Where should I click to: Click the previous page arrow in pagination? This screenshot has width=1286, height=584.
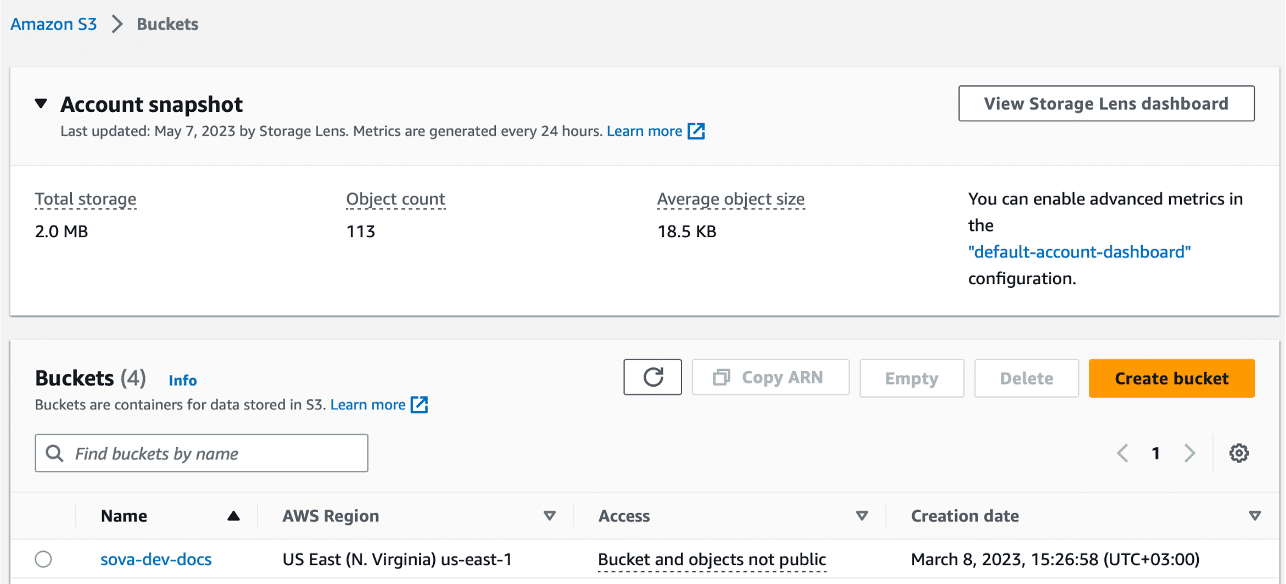pyautogui.click(x=1122, y=454)
